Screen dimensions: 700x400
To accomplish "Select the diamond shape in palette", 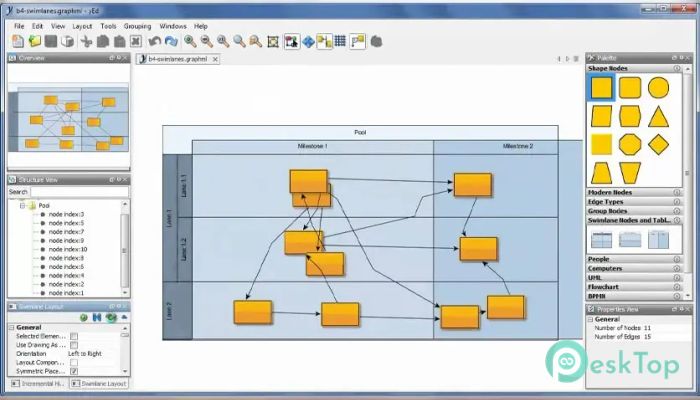I will [658, 145].
